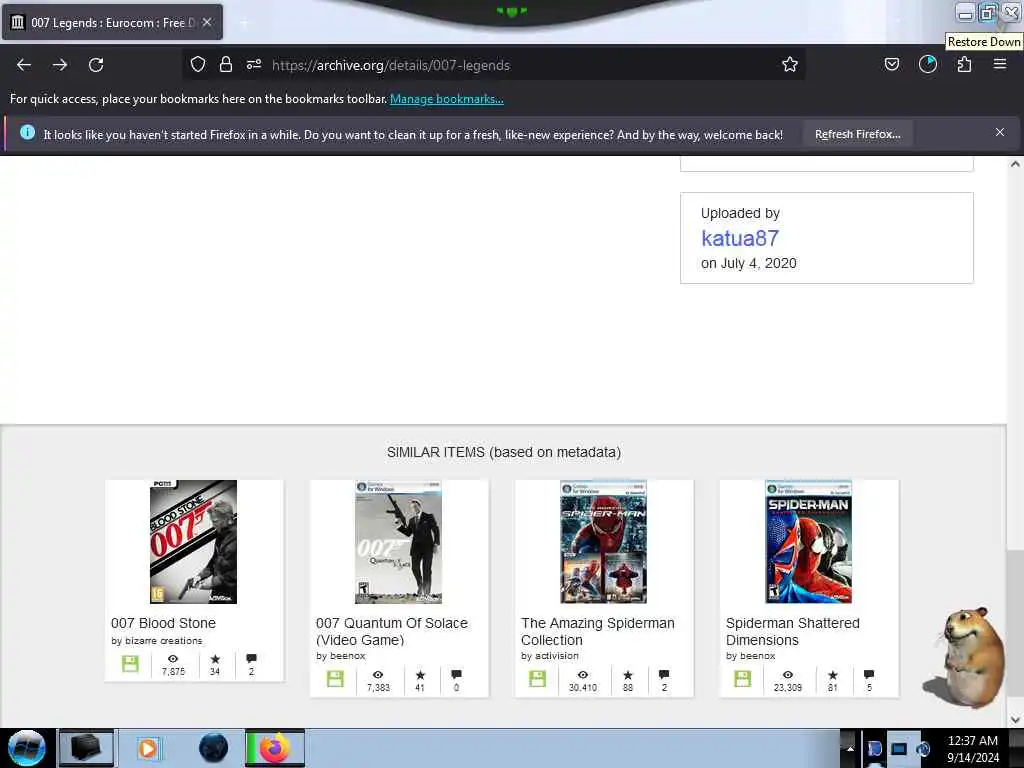Bookmark this page with the star icon
This screenshot has height=768, width=1024.
pos(790,65)
